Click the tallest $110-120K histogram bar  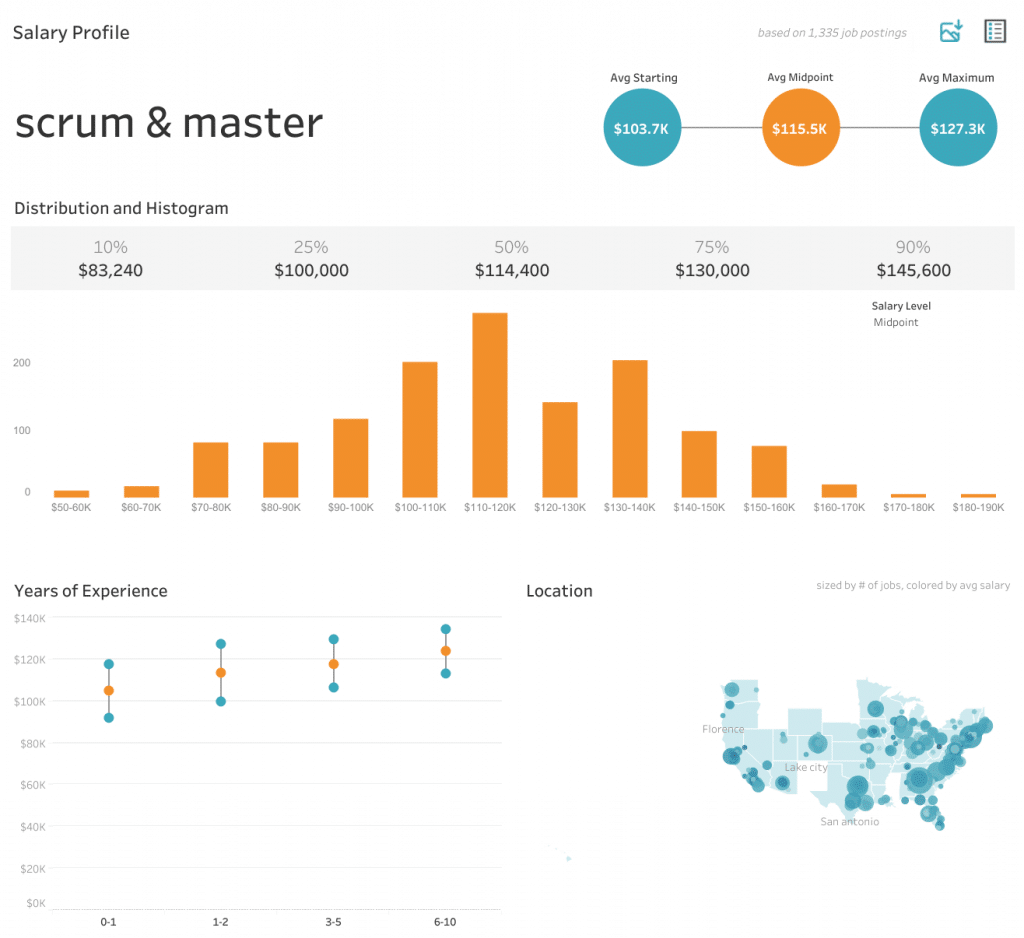(x=490, y=405)
